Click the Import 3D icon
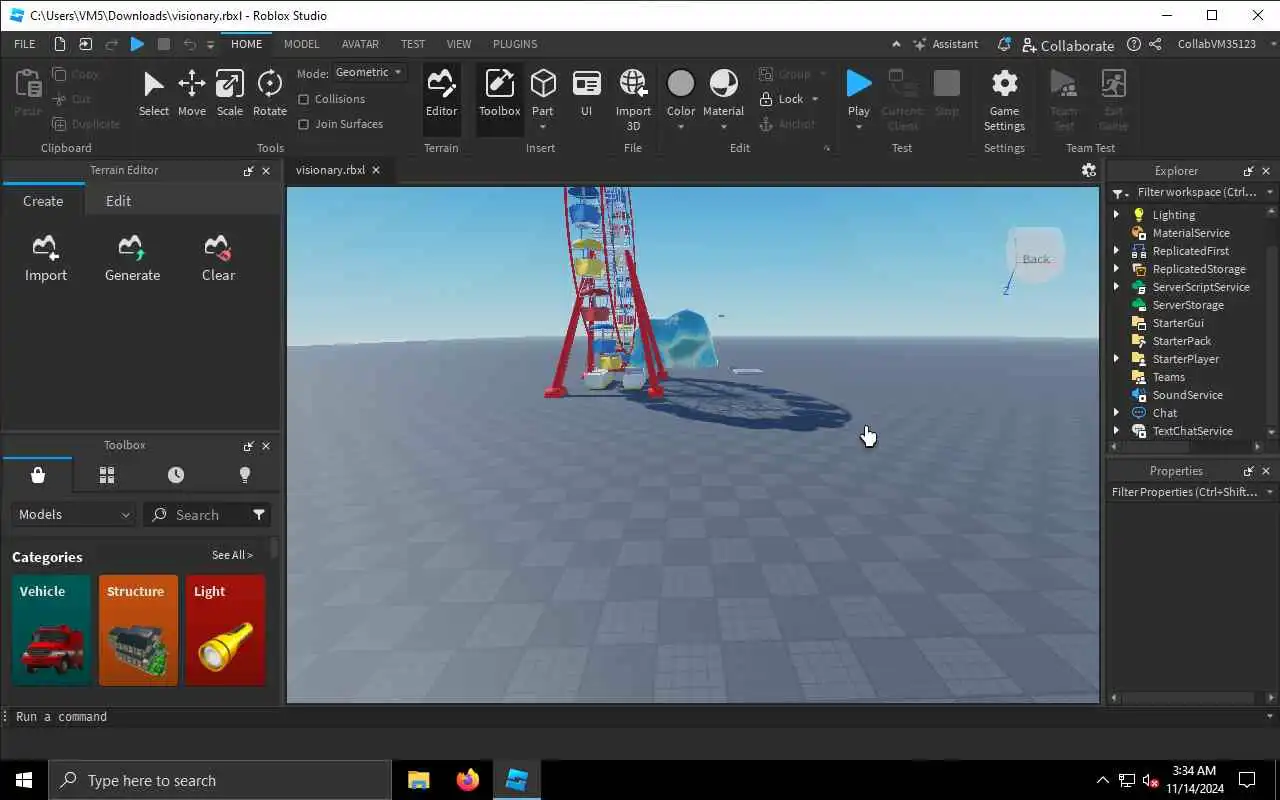 click(633, 83)
